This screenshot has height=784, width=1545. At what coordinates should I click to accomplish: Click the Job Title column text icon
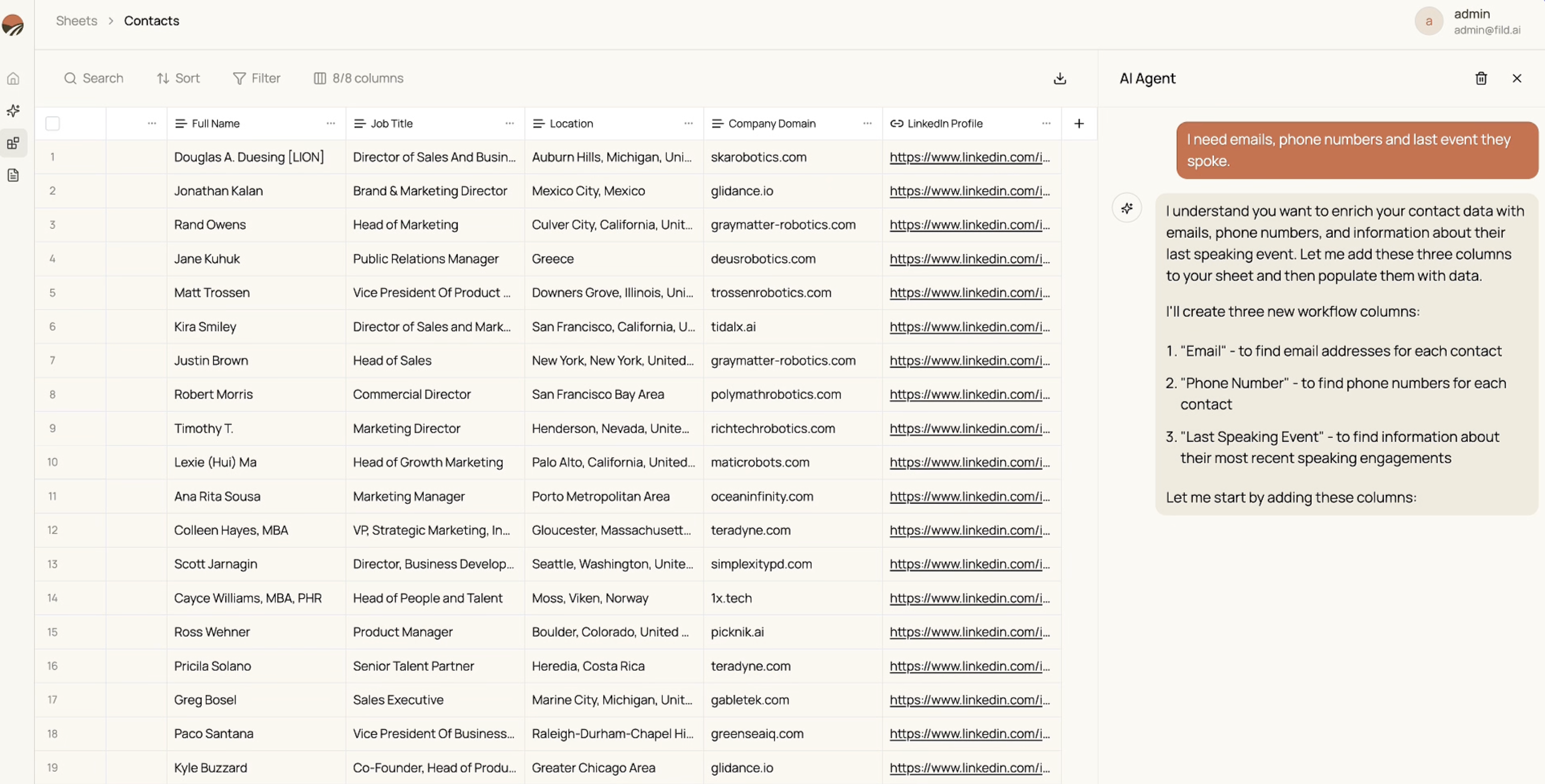pyautogui.click(x=359, y=123)
